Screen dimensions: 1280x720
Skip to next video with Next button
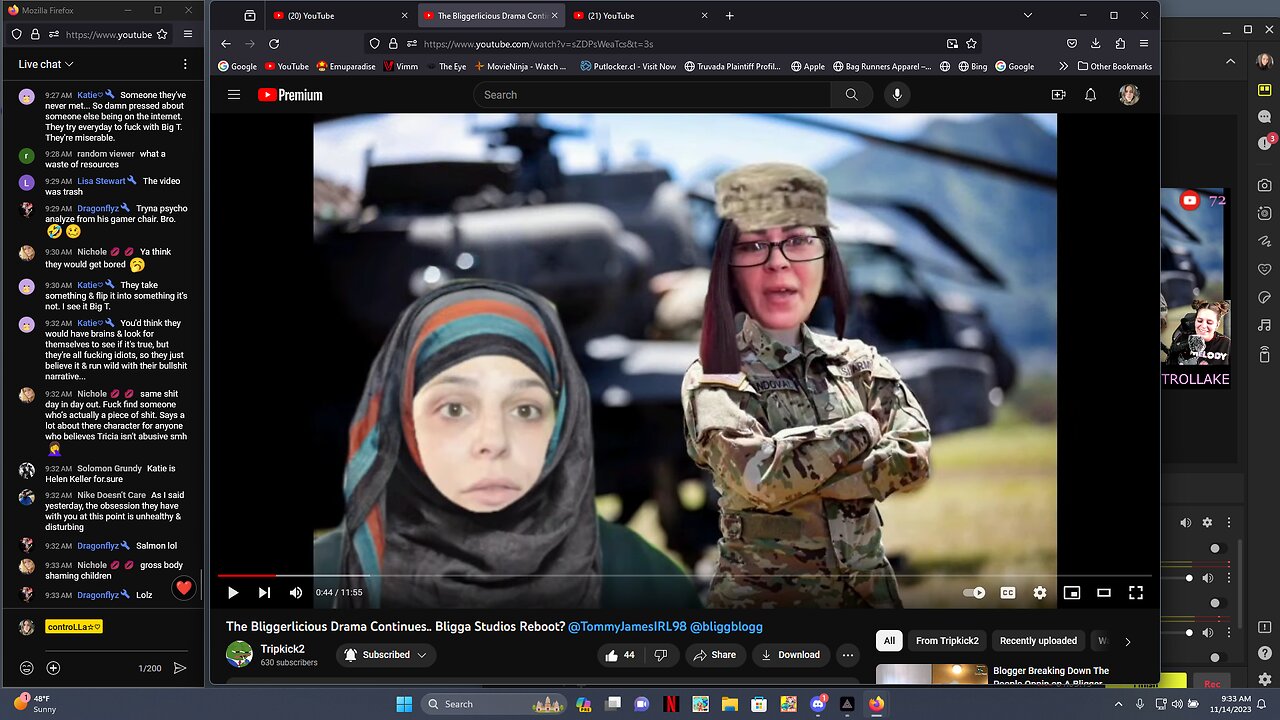pos(264,593)
